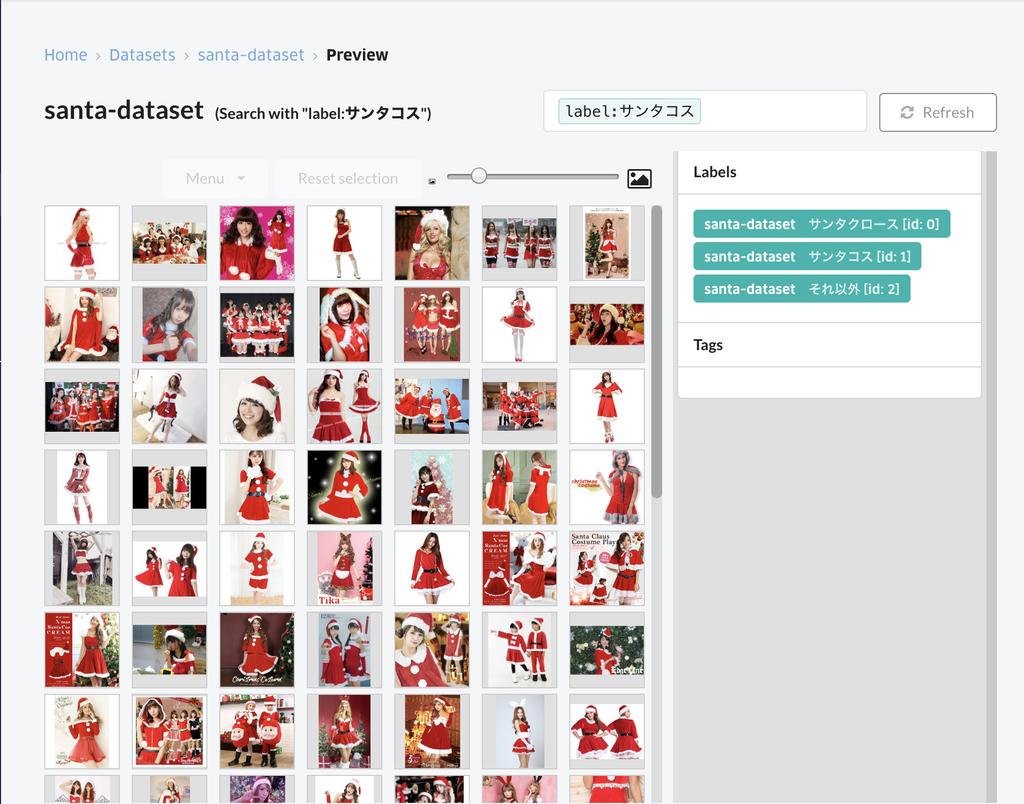The image size is (1024, 804).
Task: Open santa-dataset breadcrumb link
Action: coord(251,55)
